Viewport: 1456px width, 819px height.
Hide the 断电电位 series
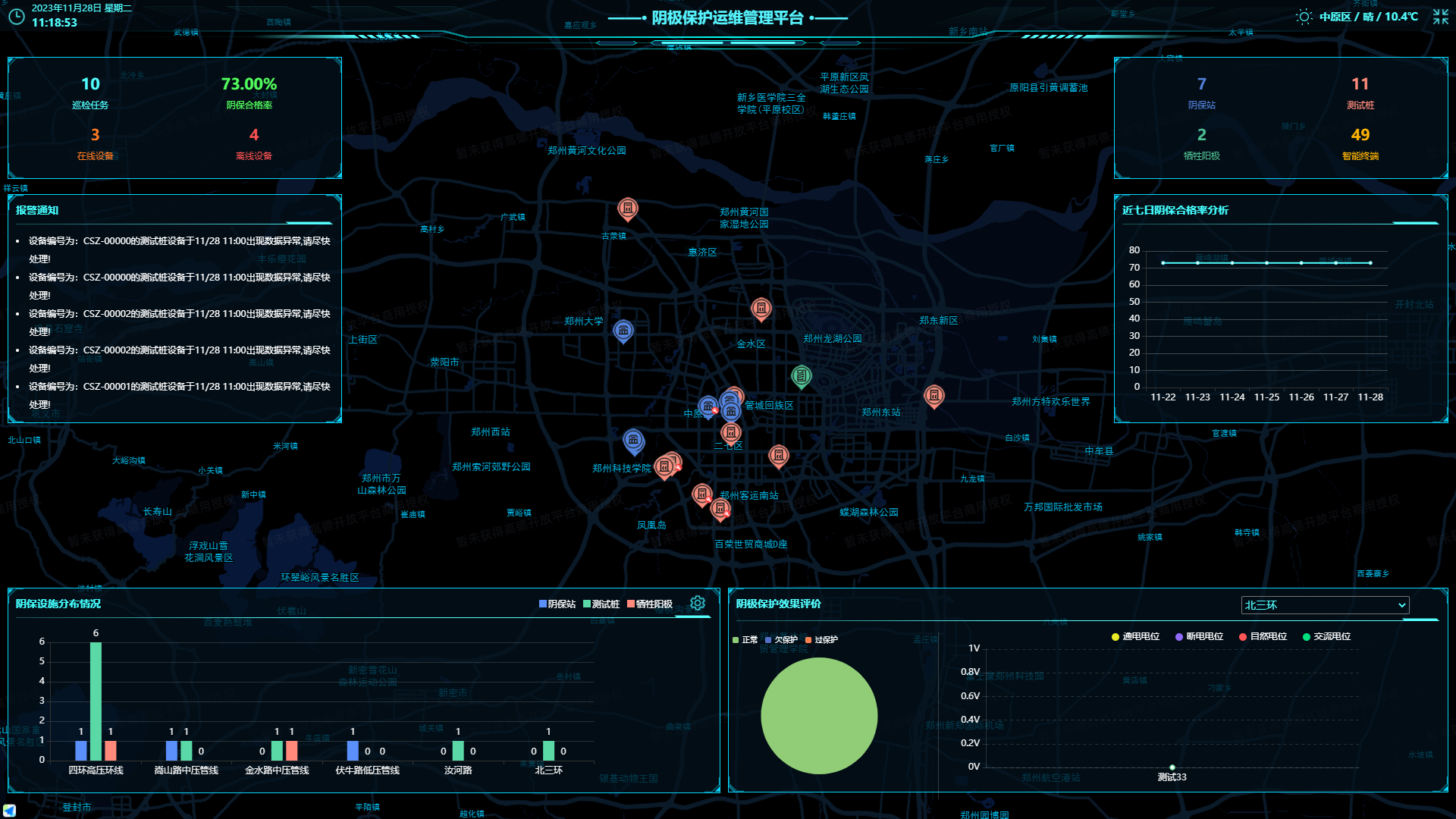point(1199,637)
